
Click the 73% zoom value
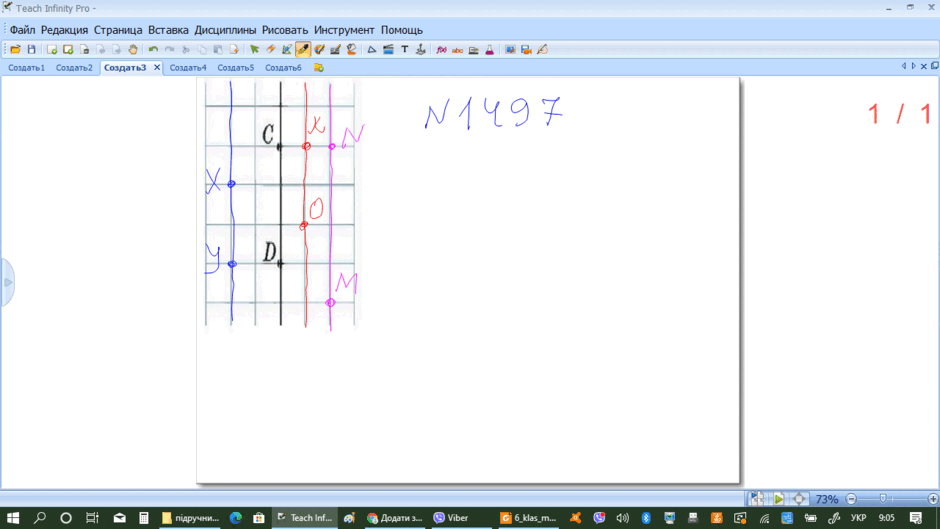click(x=827, y=499)
